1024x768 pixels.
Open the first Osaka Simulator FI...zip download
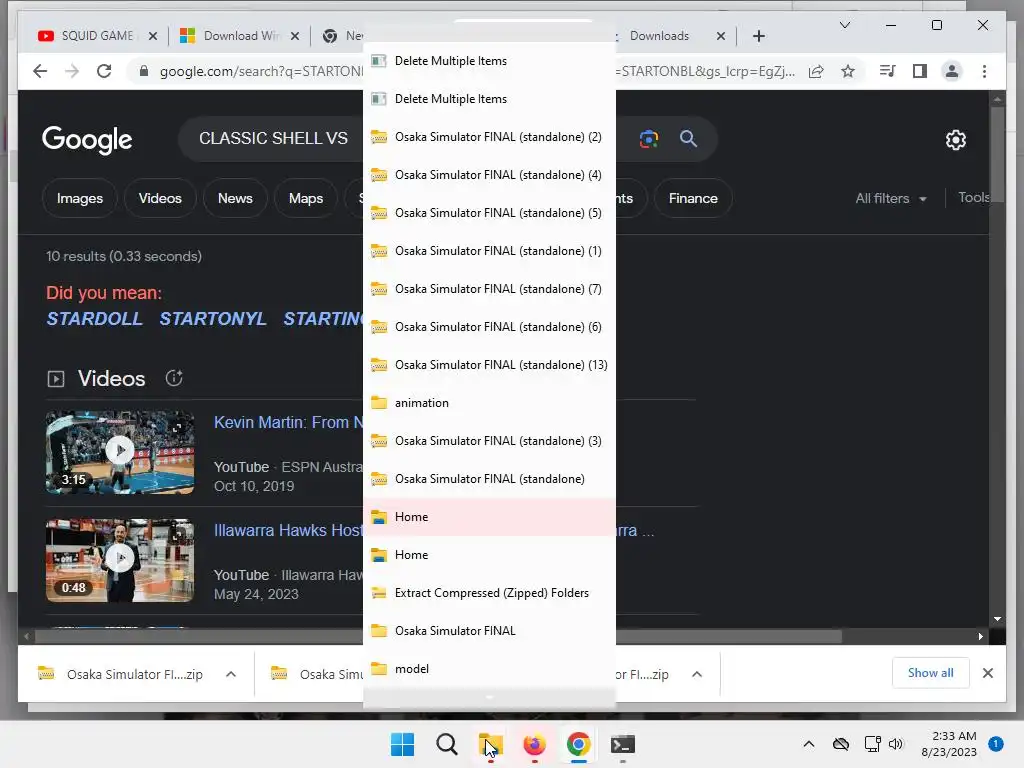point(121,674)
